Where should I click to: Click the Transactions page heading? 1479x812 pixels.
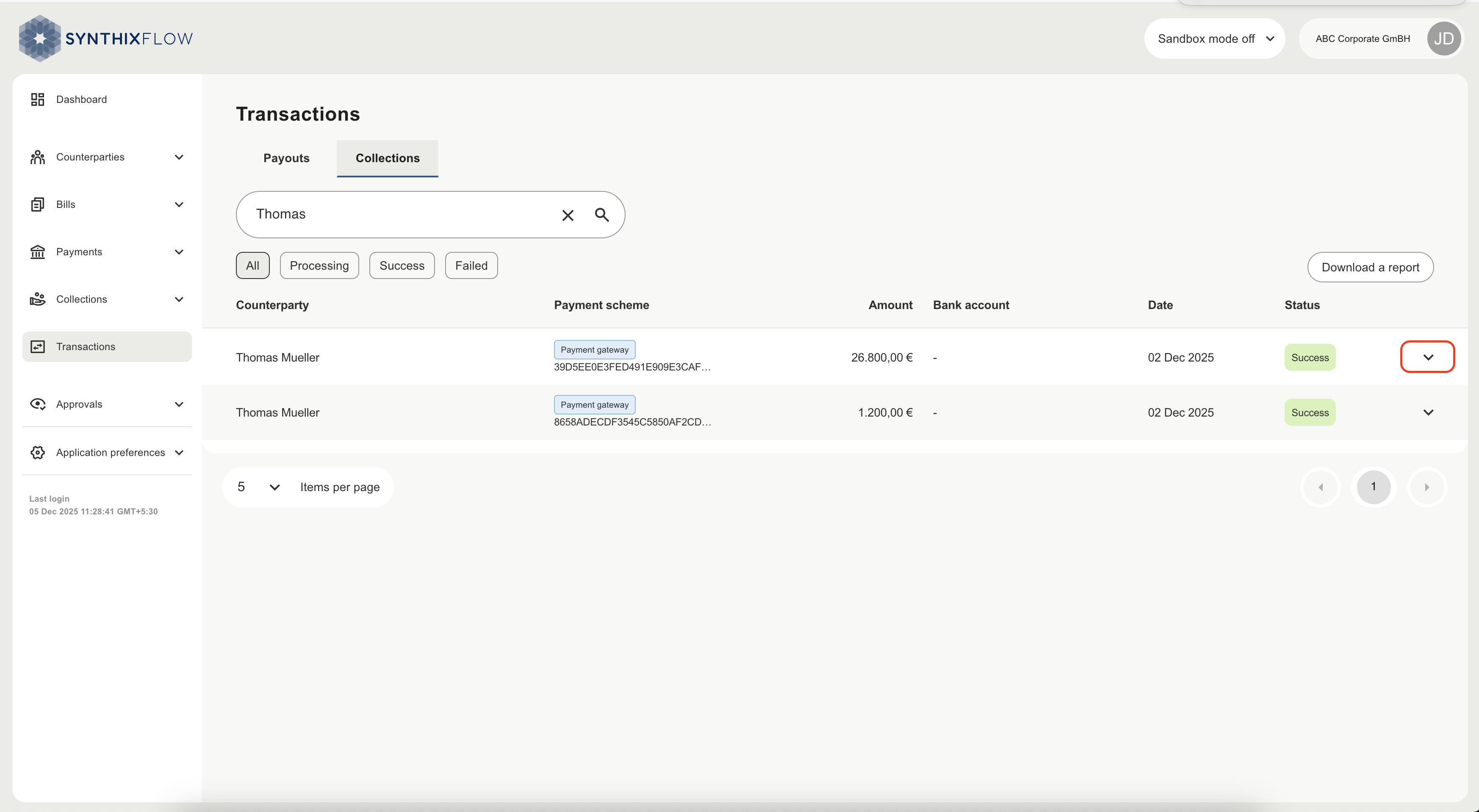[x=297, y=114]
